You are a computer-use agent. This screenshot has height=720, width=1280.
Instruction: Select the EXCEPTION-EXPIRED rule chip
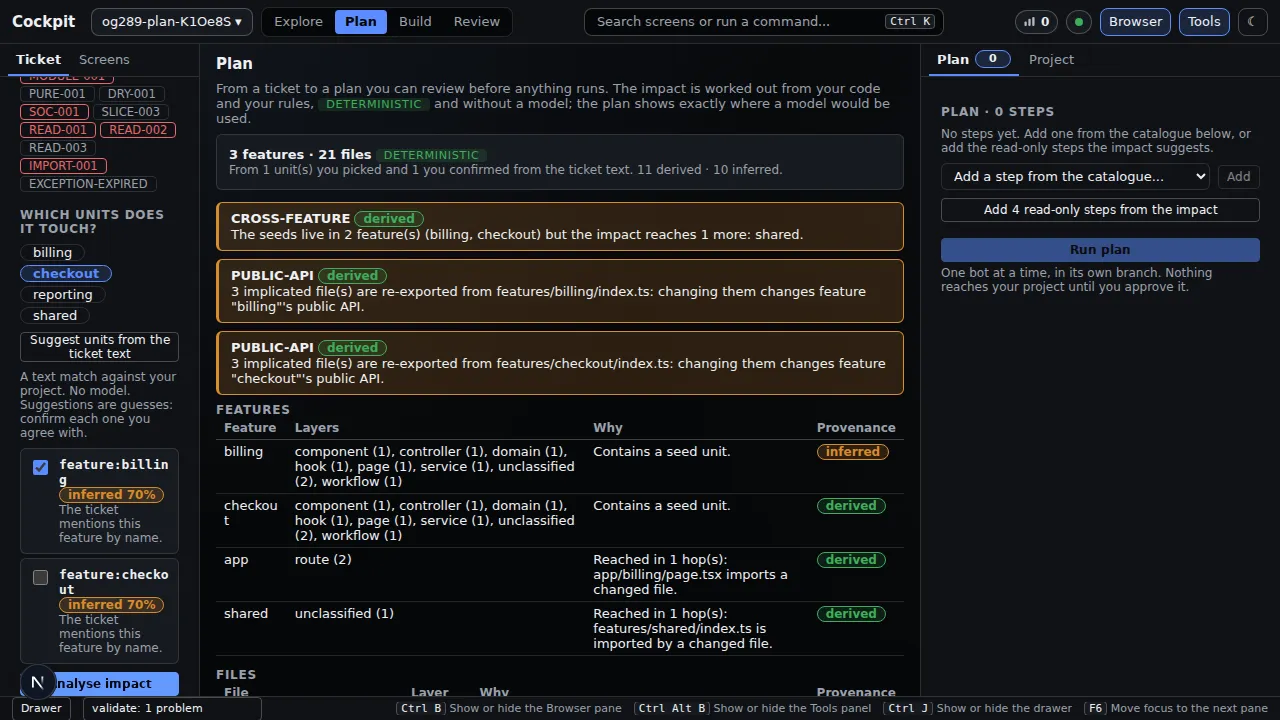[88, 183]
